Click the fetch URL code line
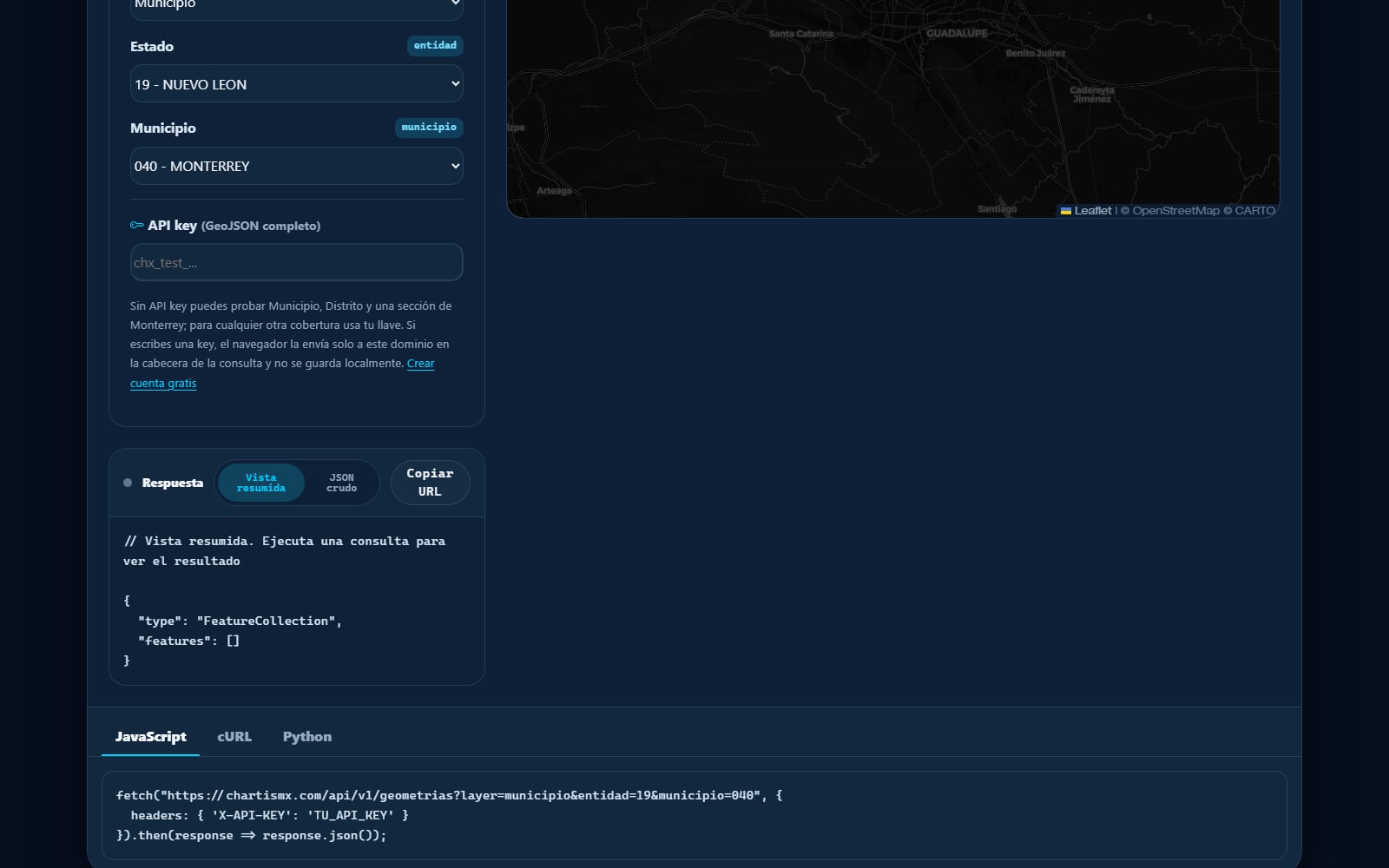Viewport: 1389px width, 868px height. pyautogui.click(x=450, y=795)
